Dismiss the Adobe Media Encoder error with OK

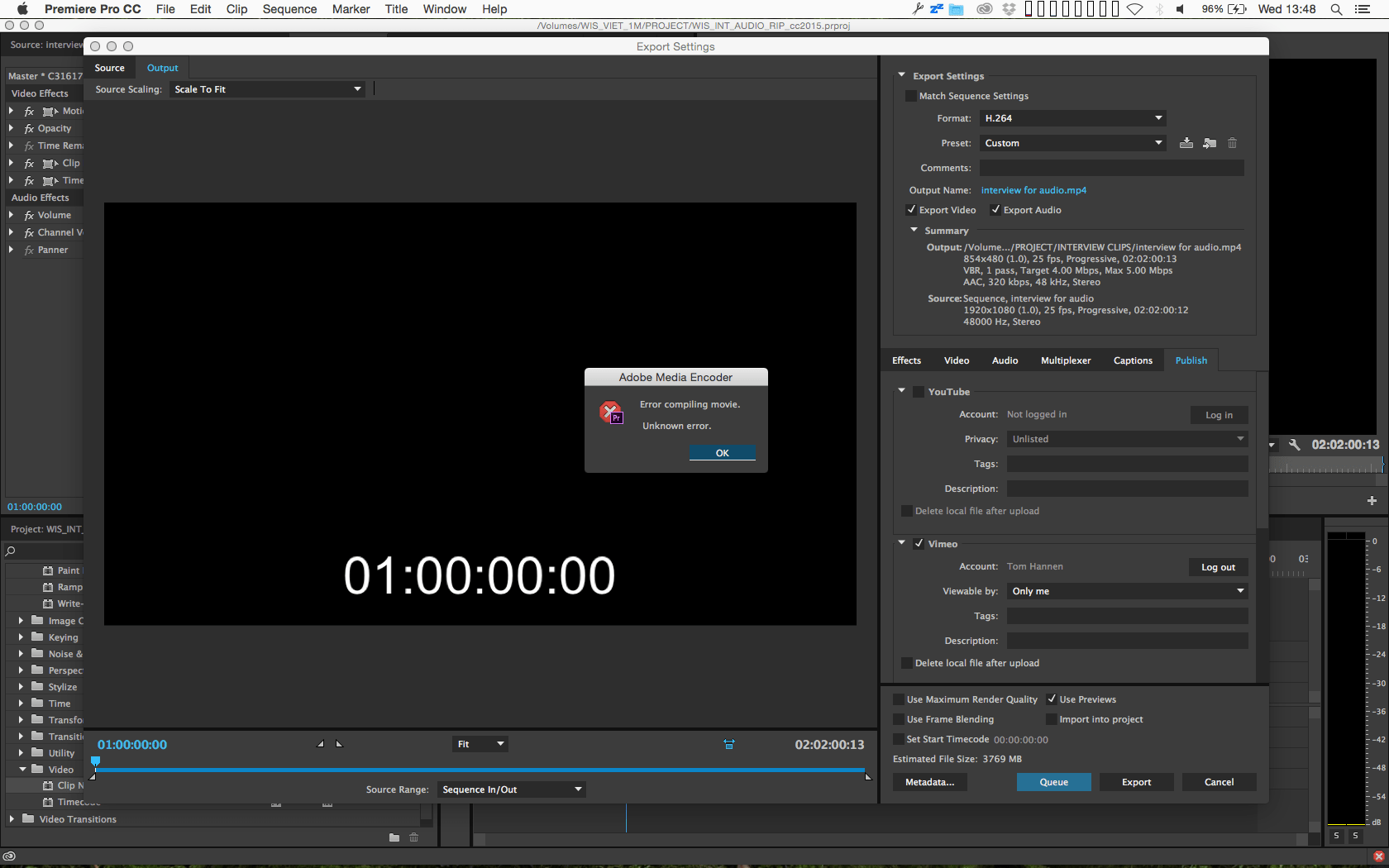(722, 452)
